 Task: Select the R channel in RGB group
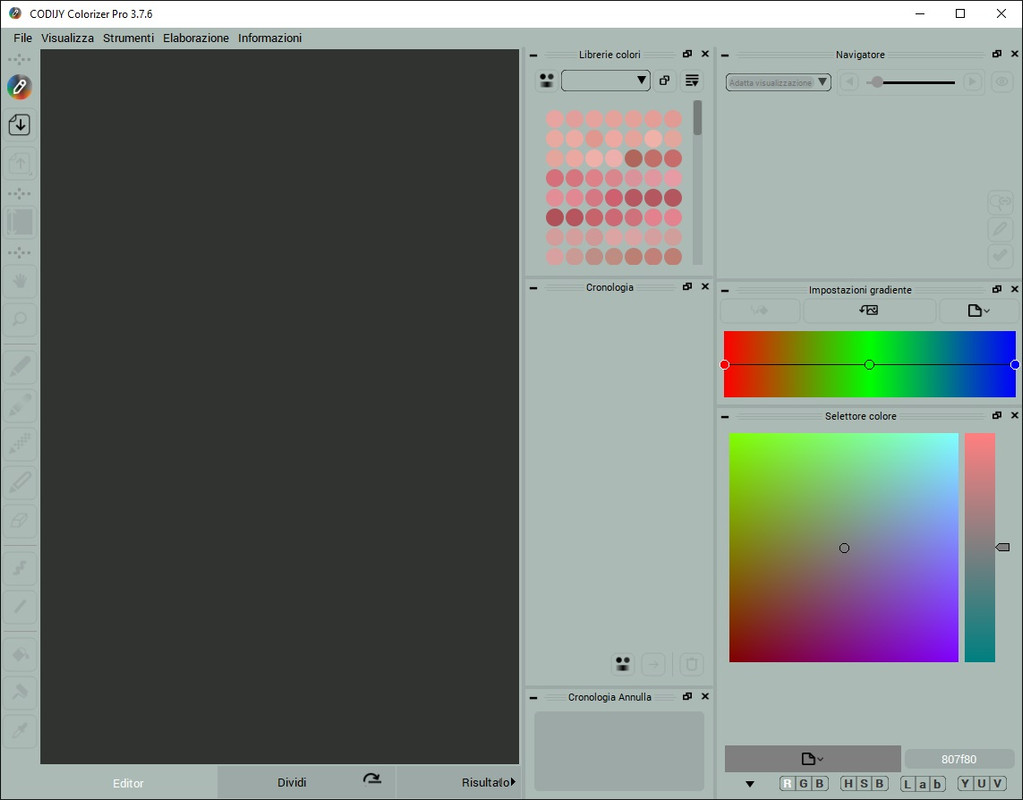pyautogui.click(x=787, y=784)
